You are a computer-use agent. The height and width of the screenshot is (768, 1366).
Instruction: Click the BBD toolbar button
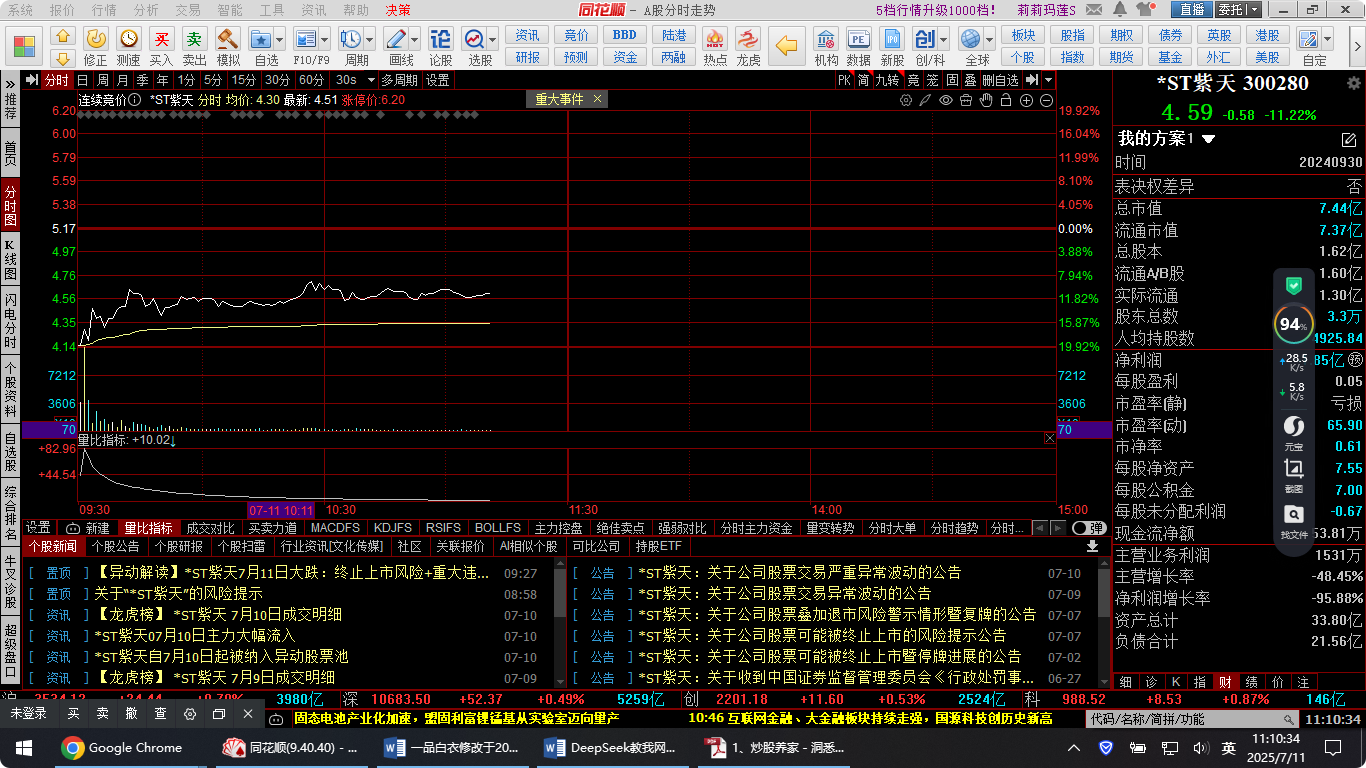point(625,36)
